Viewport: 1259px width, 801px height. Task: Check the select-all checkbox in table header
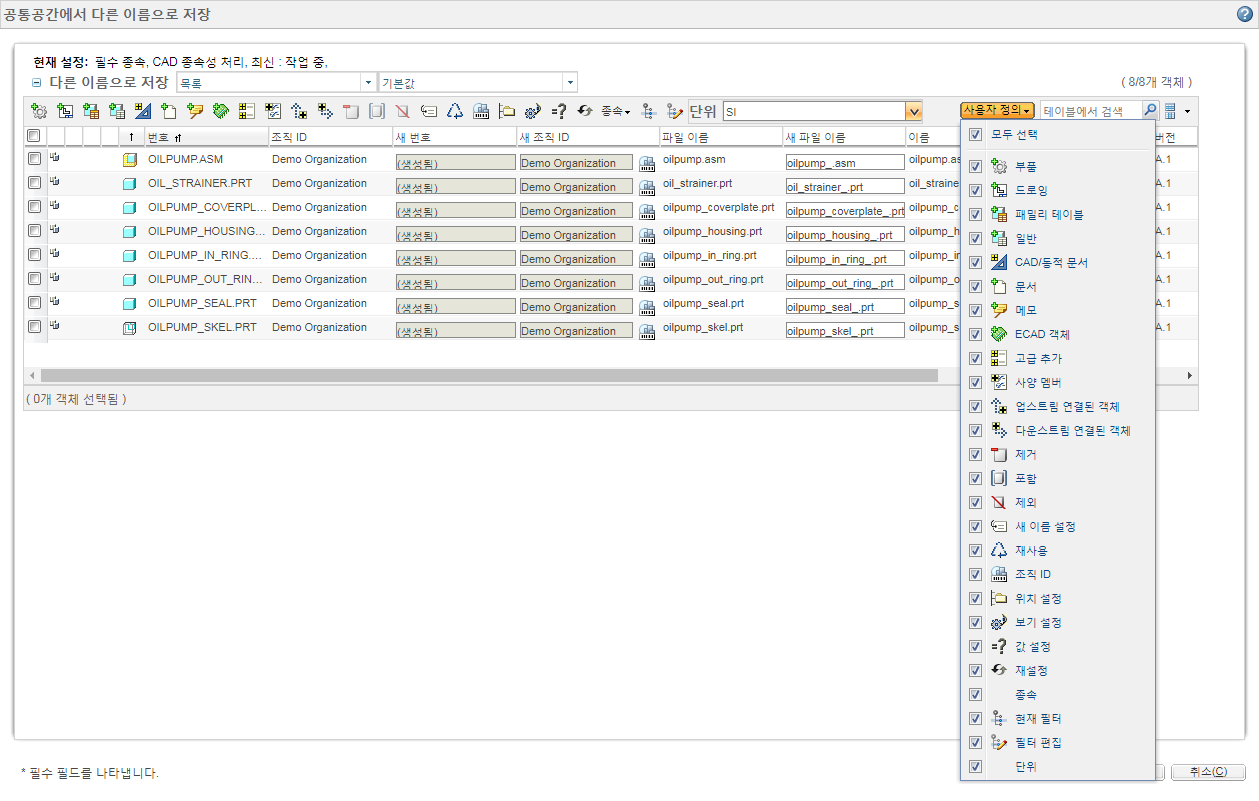(x=34, y=136)
